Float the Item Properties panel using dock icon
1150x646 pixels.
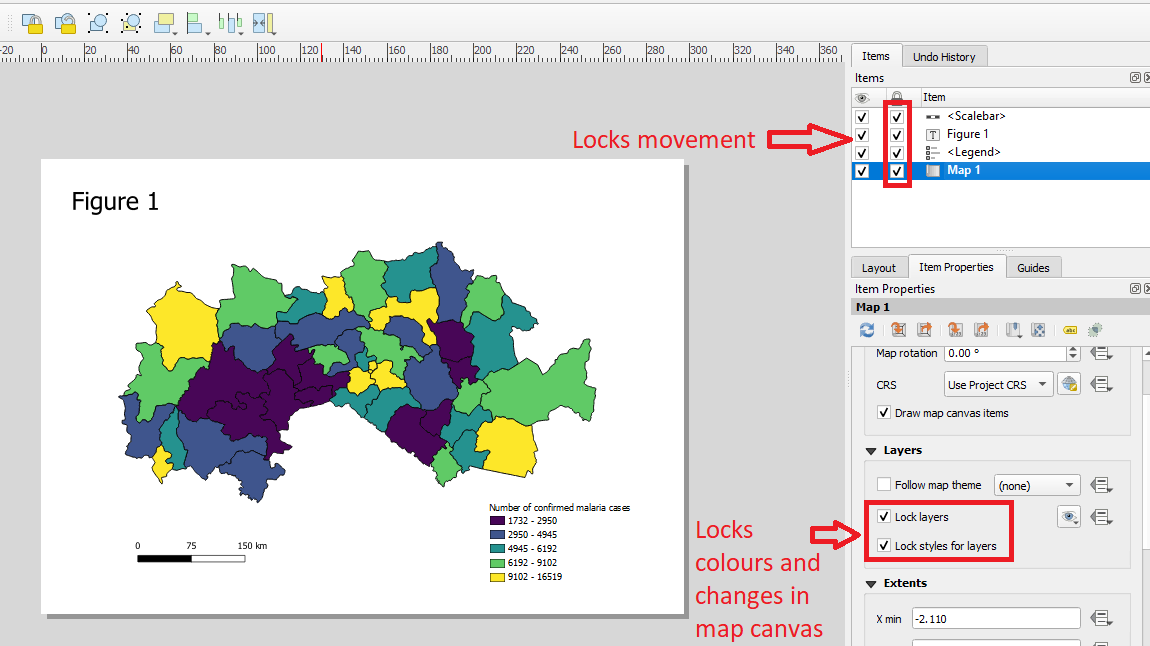coord(1135,289)
